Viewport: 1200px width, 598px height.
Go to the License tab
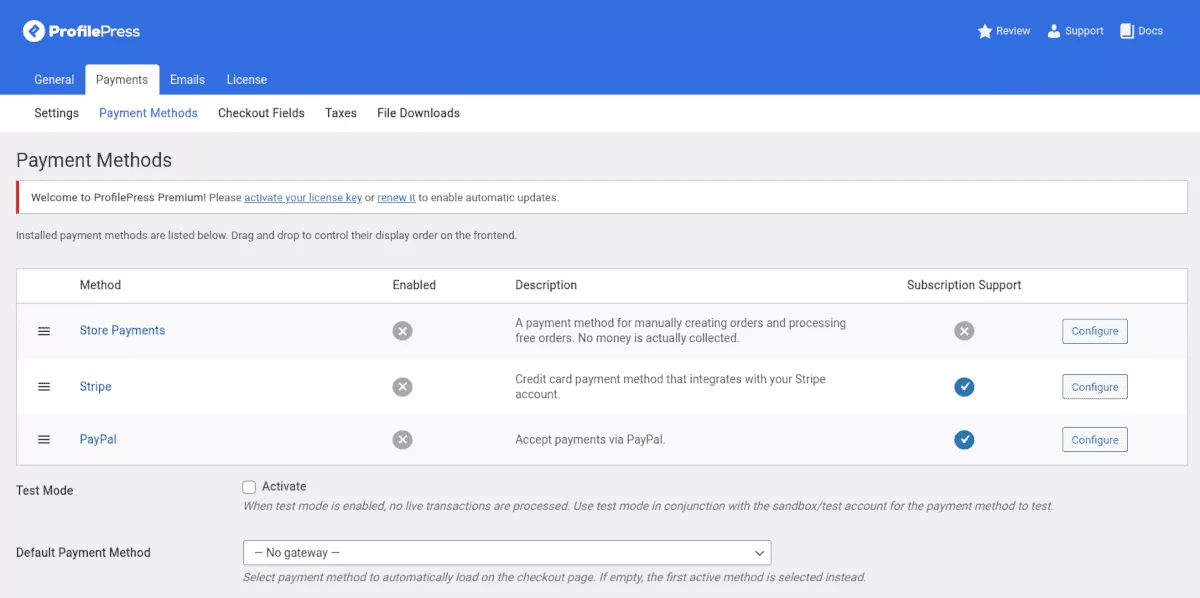click(x=247, y=80)
